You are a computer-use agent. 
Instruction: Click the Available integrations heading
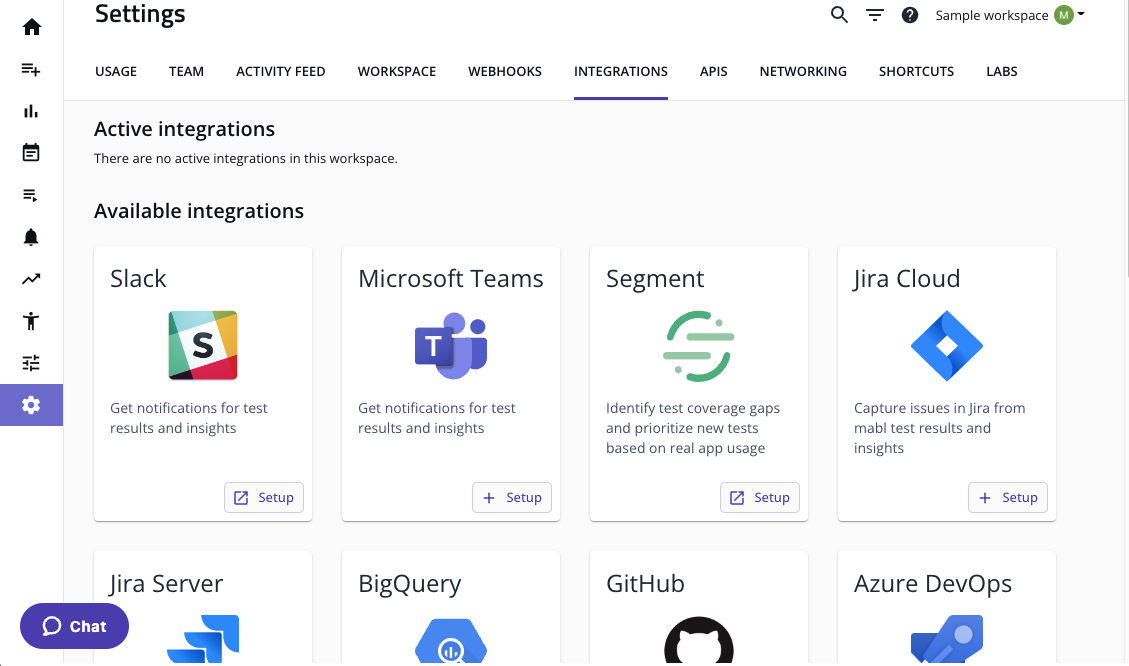pos(199,211)
